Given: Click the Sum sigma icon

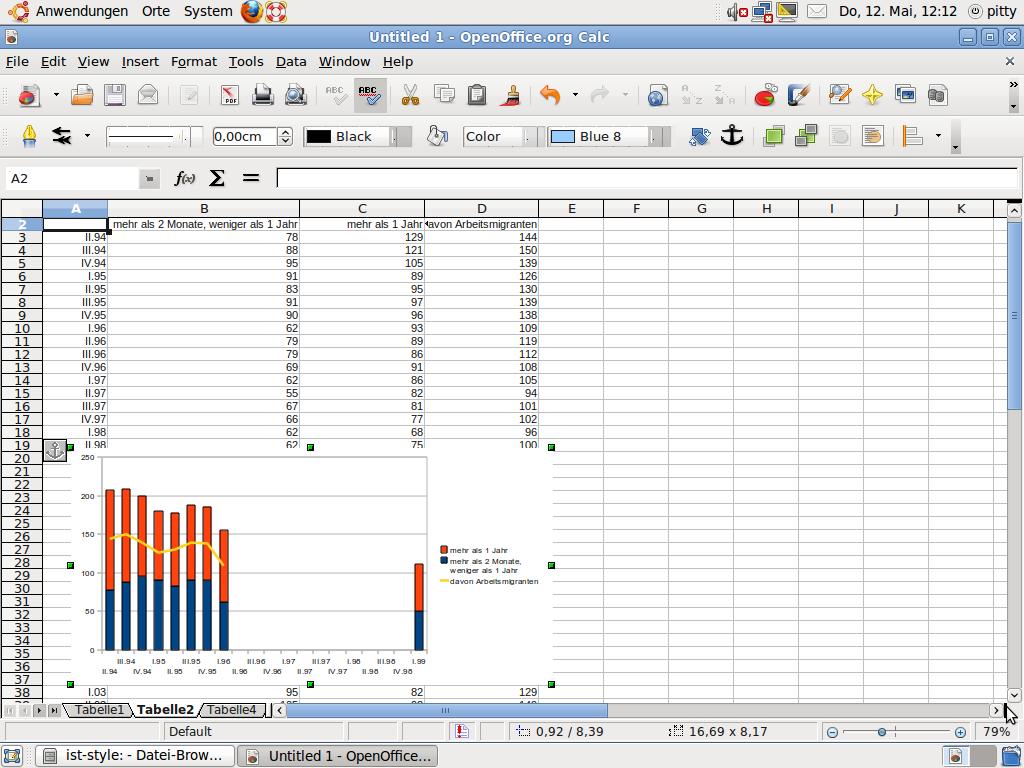Looking at the screenshot, I should [217, 178].
